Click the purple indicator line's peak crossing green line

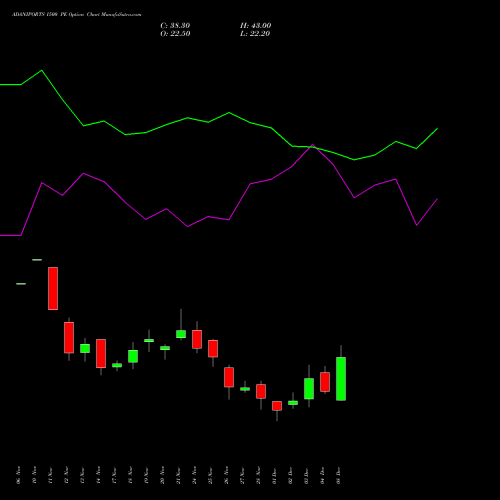click(312, 145)
